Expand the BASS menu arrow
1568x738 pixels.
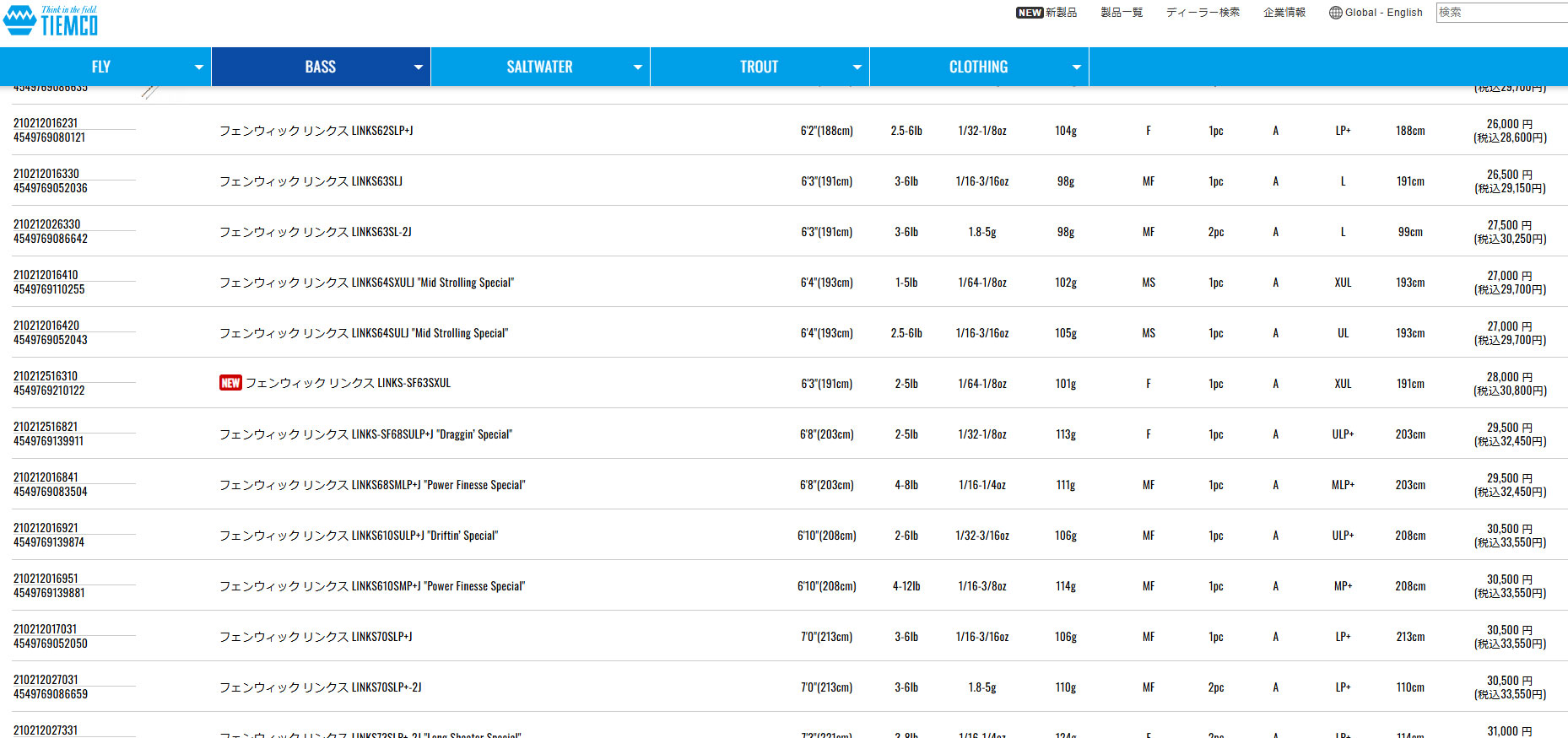pyautogui.click(x=419, y=67)
